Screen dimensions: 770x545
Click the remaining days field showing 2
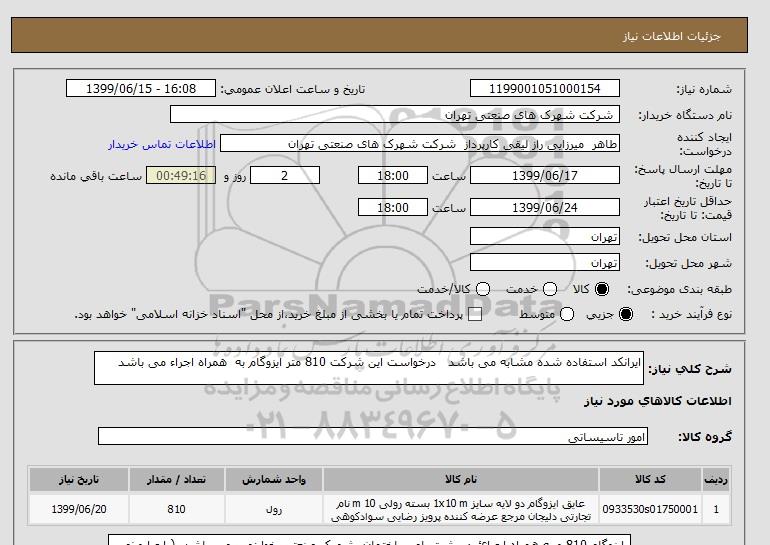(x=285, y=175)
